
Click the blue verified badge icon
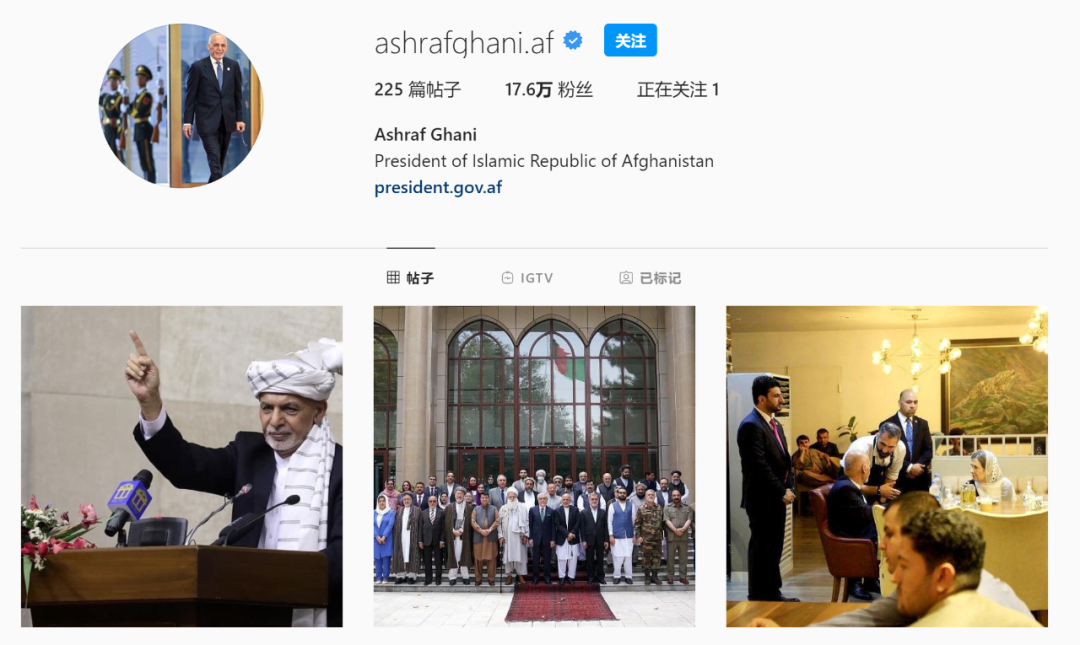[x=572, y=41]
